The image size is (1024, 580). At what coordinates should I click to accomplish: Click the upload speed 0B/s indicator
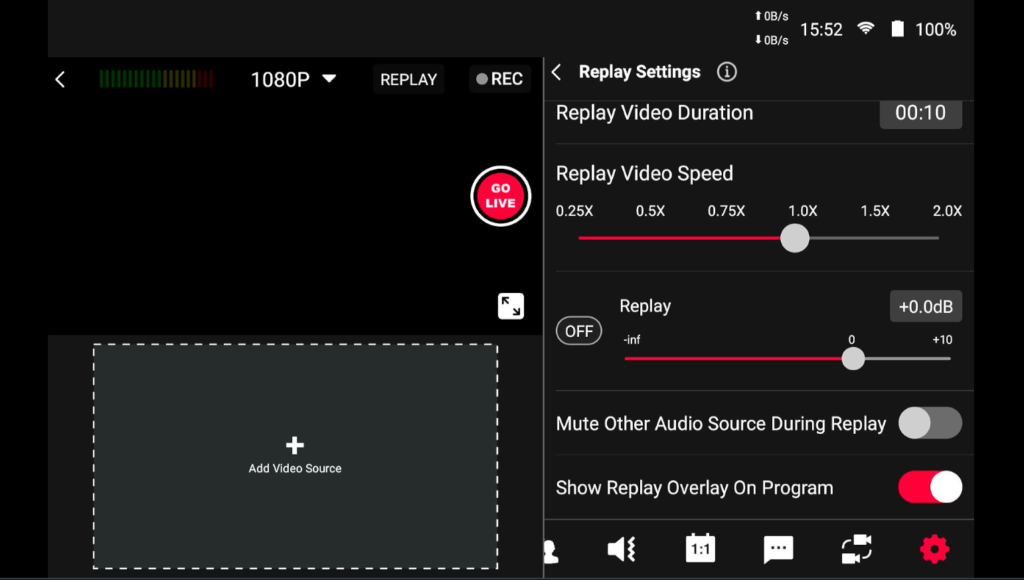(771, 16)
